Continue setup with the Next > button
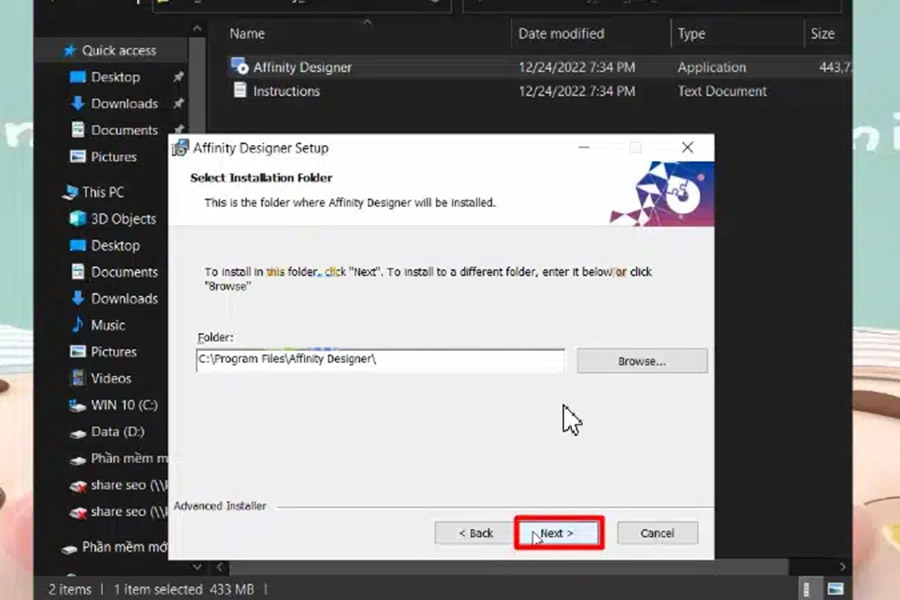 click(x=558, y=533)
